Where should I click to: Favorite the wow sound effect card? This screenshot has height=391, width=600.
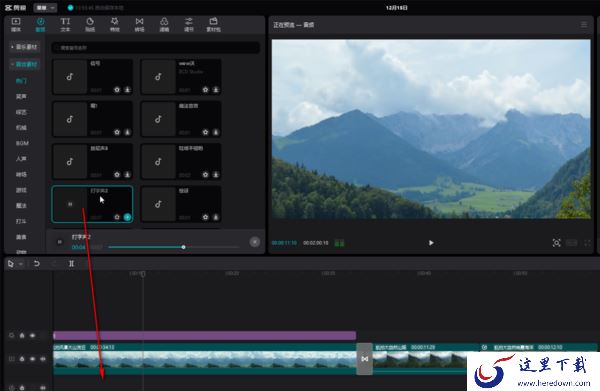(205, 90)
